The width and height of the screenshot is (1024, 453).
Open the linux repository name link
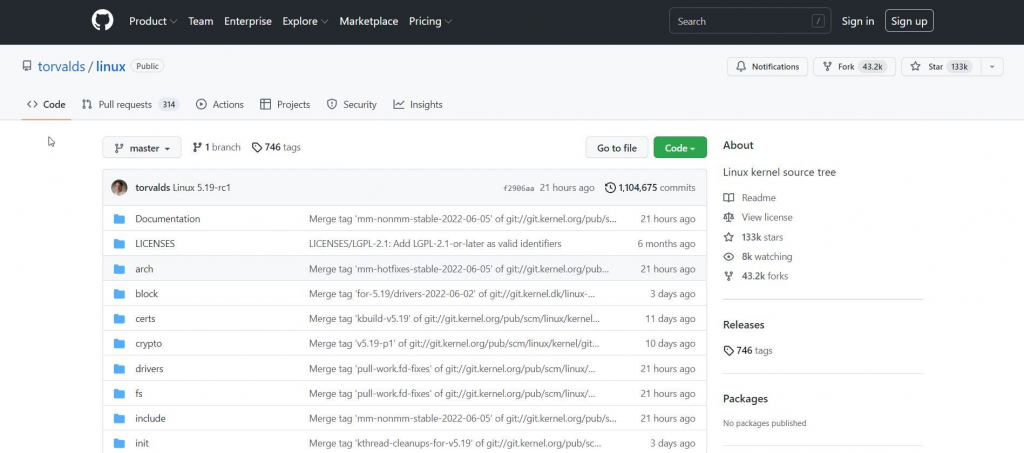pos(110,66)
